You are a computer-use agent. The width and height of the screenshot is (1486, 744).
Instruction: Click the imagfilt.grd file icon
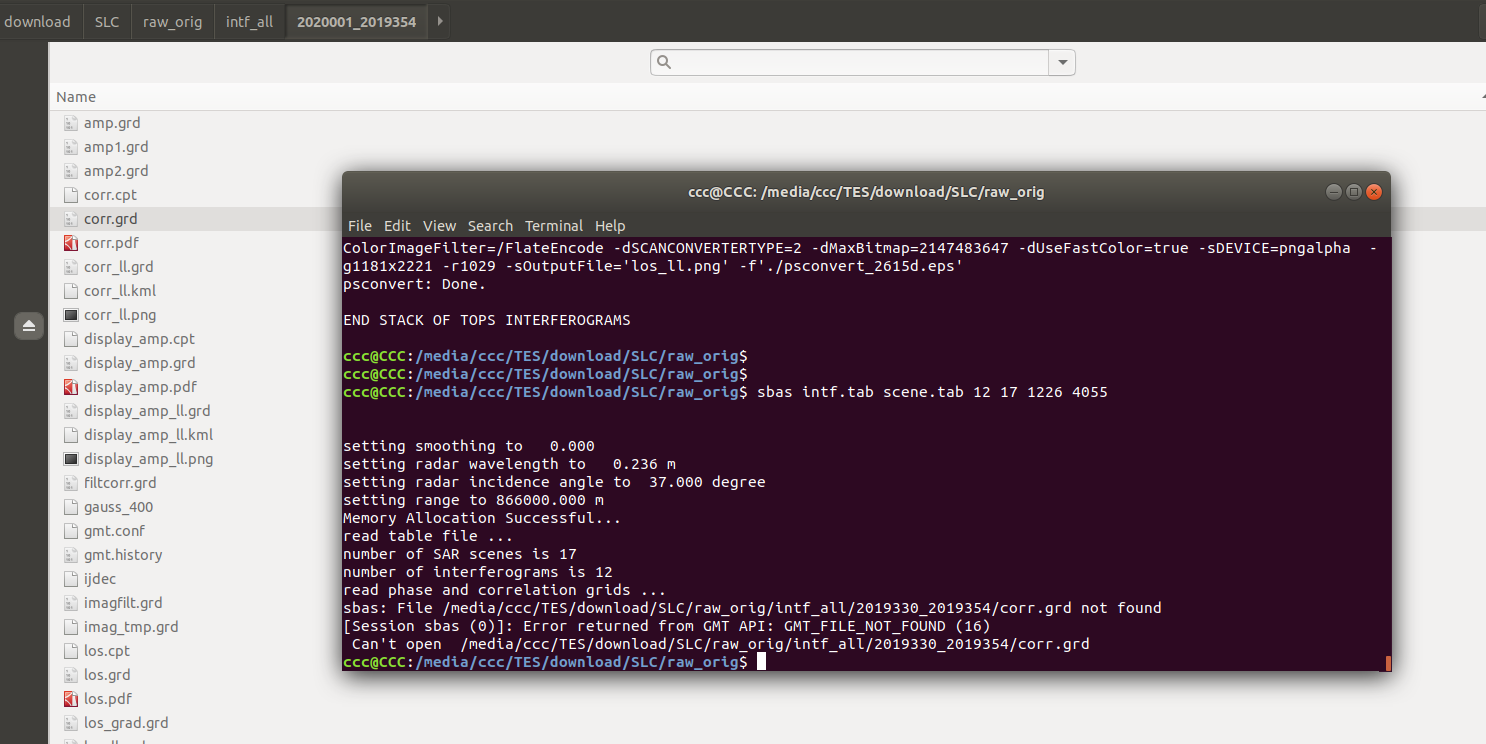pyautogui.click(x=70, y=603)
